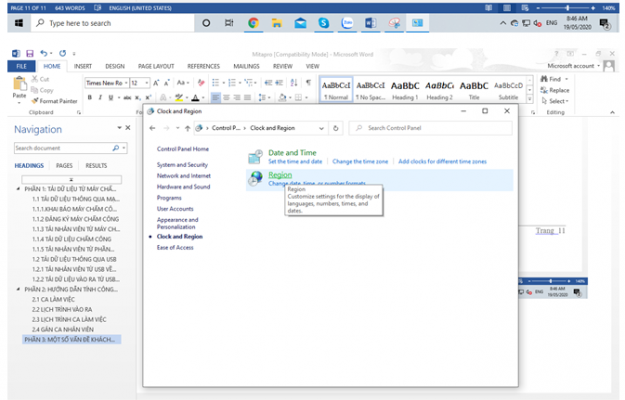Switch to the PAGES tab in Navigation
Image resolution: width=625 pixels, height=400 pixels.
[x=63, y=165]
